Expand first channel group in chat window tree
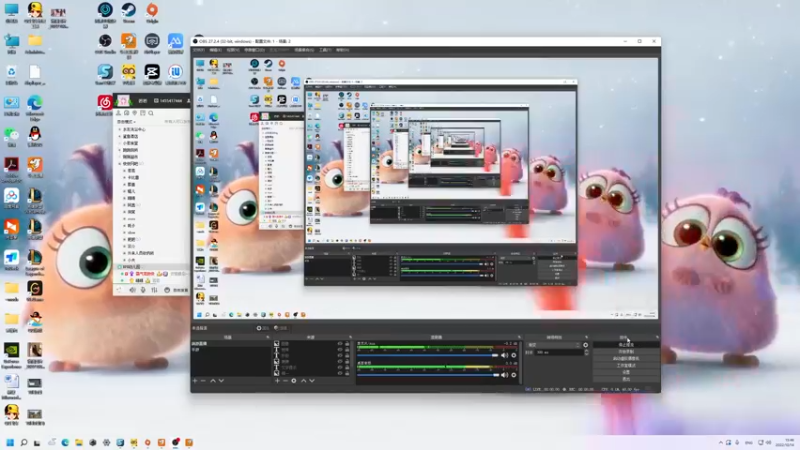The image size is (800, 450). pyautogui.click(x=120, y=130)
